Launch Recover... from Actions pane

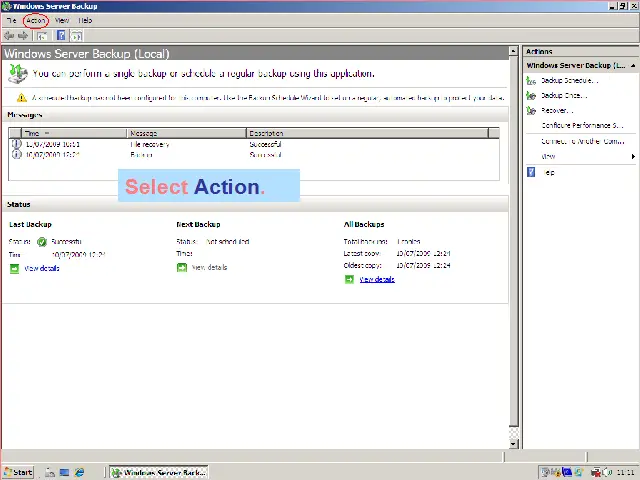[x=557, y=111]
